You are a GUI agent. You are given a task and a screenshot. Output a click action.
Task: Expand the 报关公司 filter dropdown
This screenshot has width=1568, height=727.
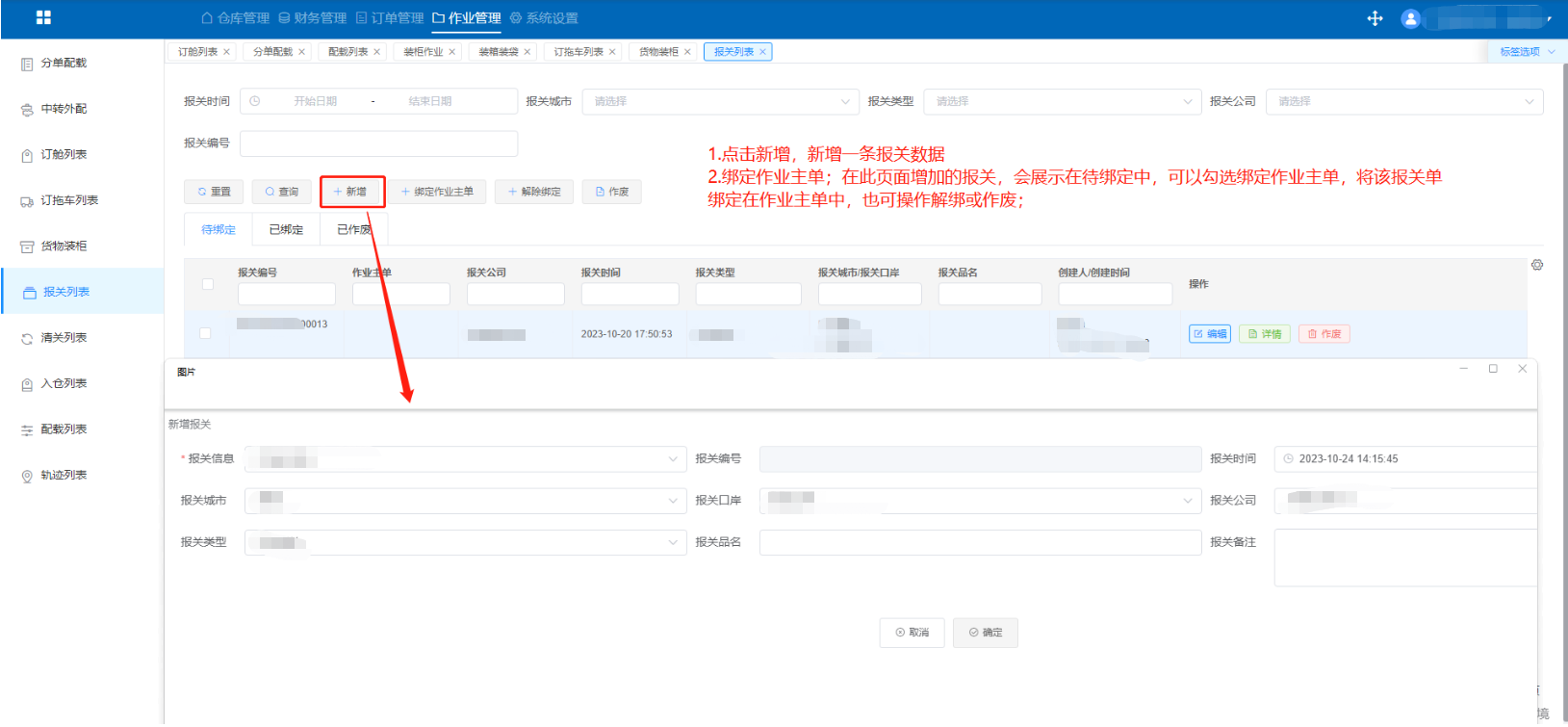point(1404,101)
